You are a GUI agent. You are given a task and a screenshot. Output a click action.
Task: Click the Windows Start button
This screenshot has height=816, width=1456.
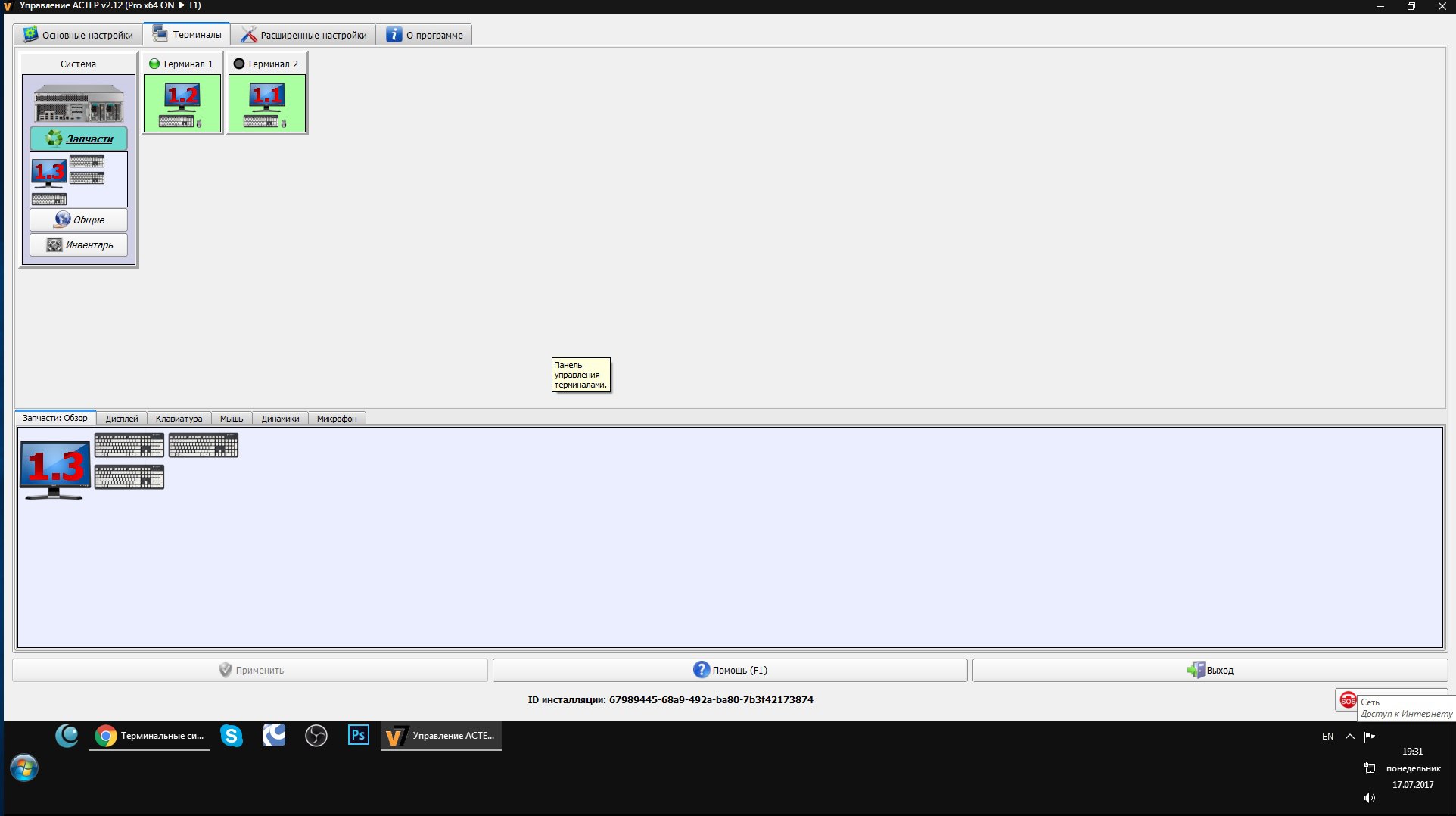[x=24, y=768]
